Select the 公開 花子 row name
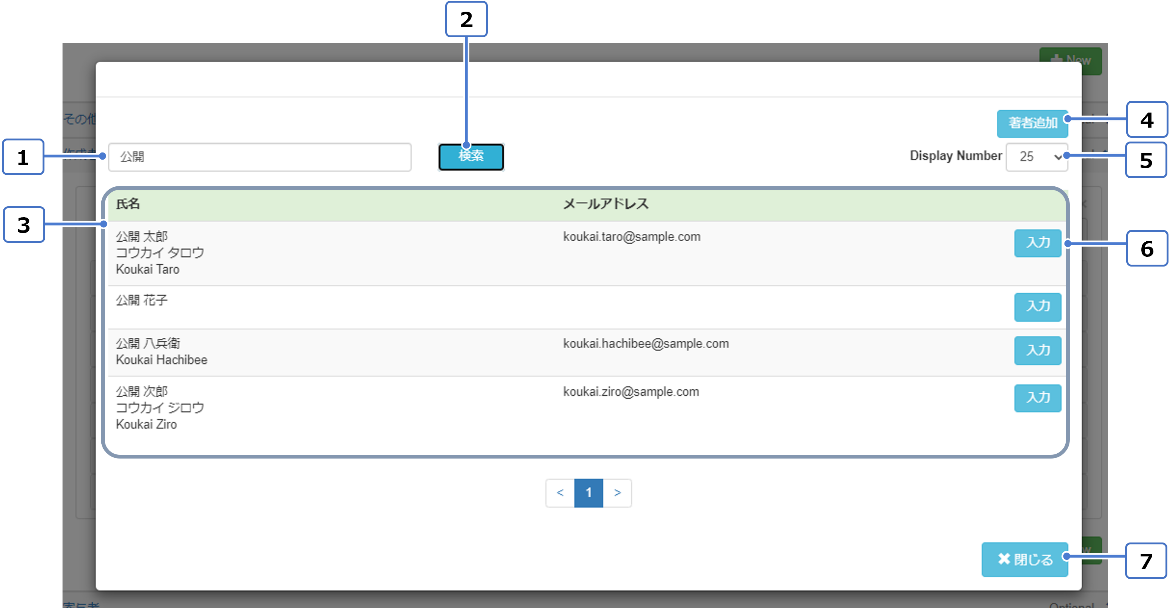 (142, 300)
